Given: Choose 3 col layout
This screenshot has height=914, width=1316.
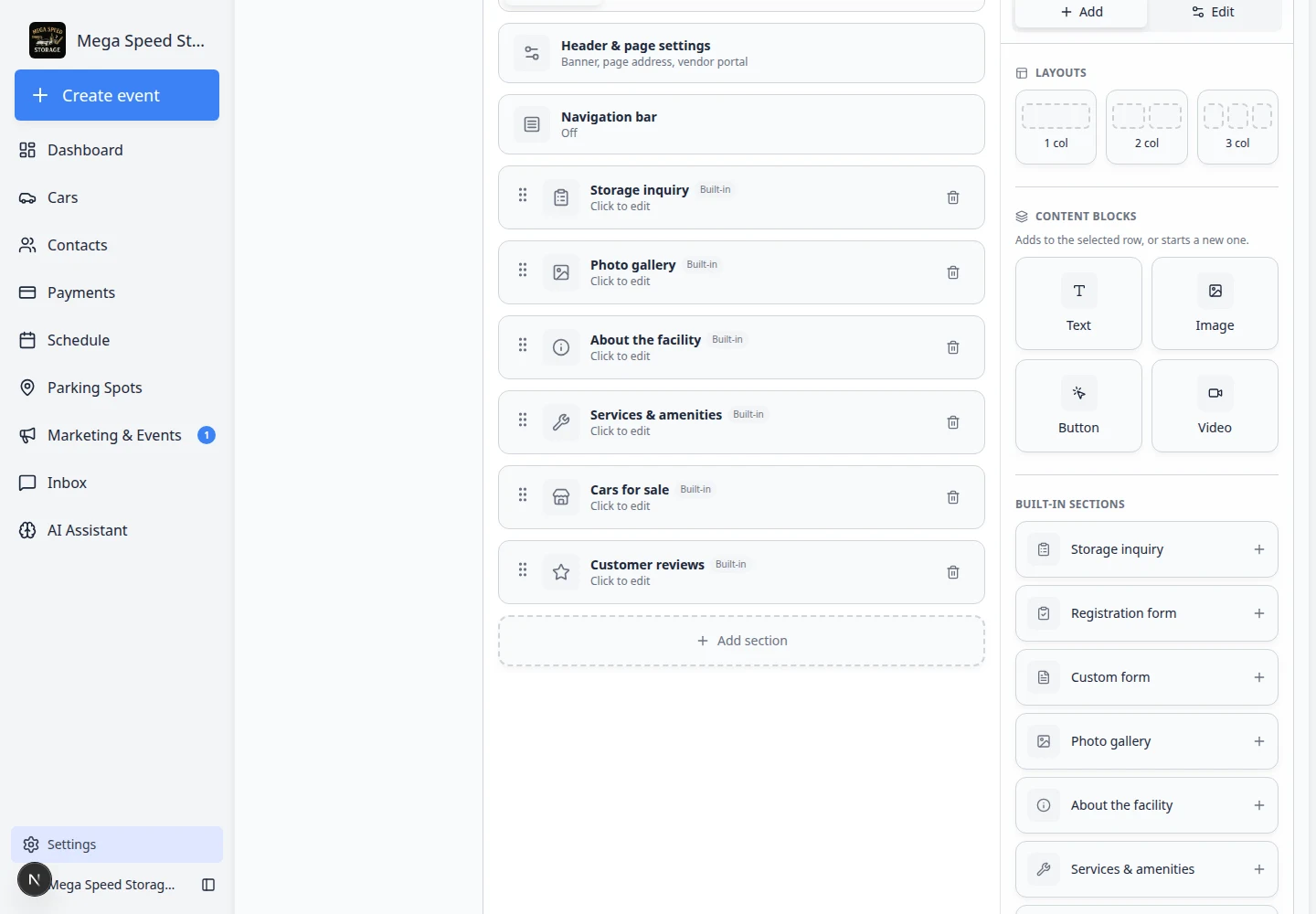Looking at the screenshot, I should [x=1237, y=127].
